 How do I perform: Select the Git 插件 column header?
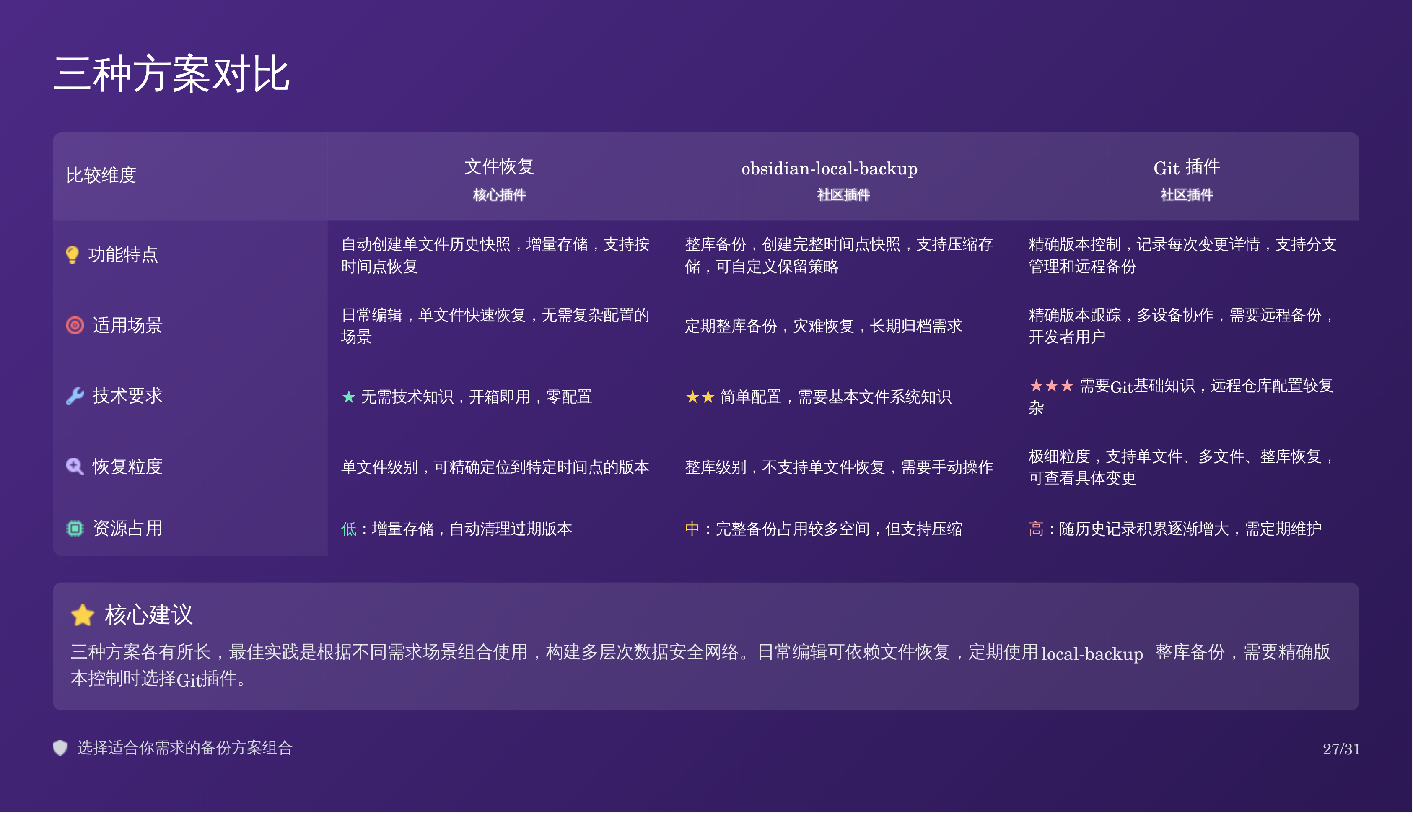[1187, 168]
